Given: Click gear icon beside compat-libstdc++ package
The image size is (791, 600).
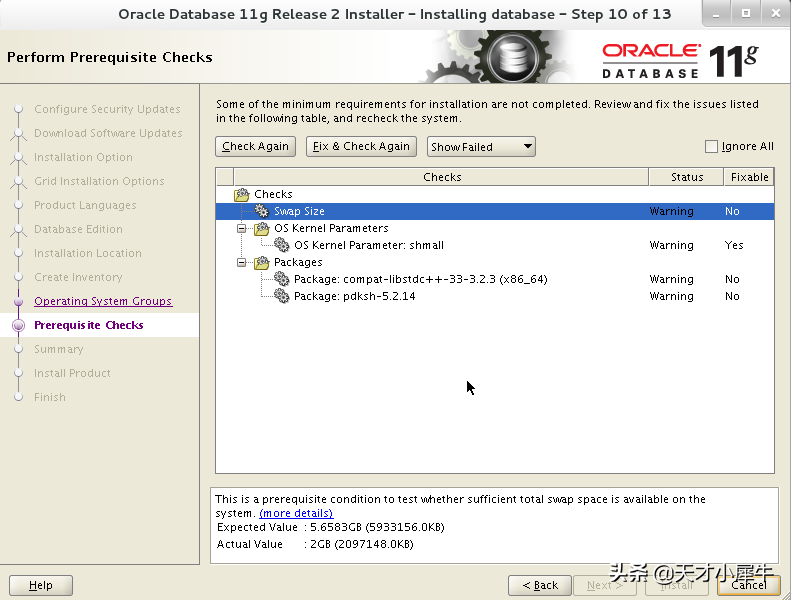Looking at the screenshot, I should click(x=281, y=279).
